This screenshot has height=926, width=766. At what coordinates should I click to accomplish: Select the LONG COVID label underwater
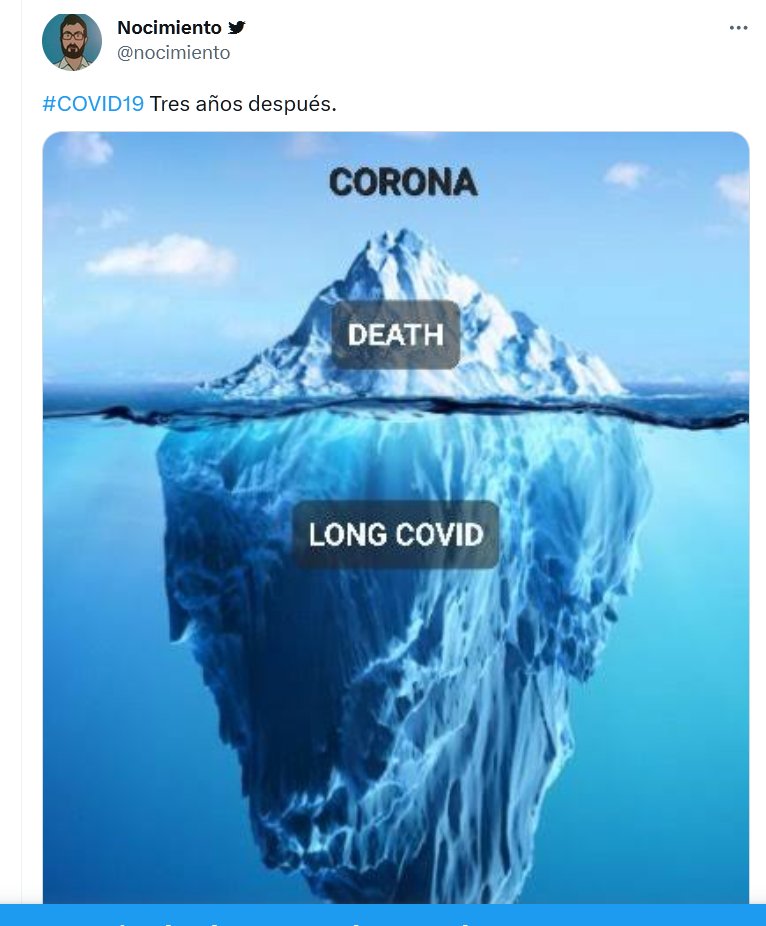(x=396, y=534)
